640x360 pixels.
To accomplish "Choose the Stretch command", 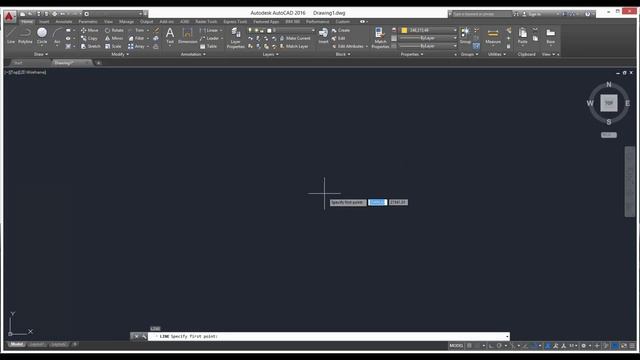I will pos(90,47).
